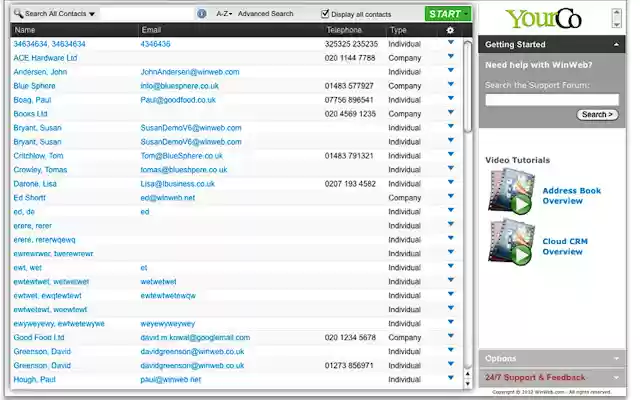Open contact ed, de

click(24, 212)
